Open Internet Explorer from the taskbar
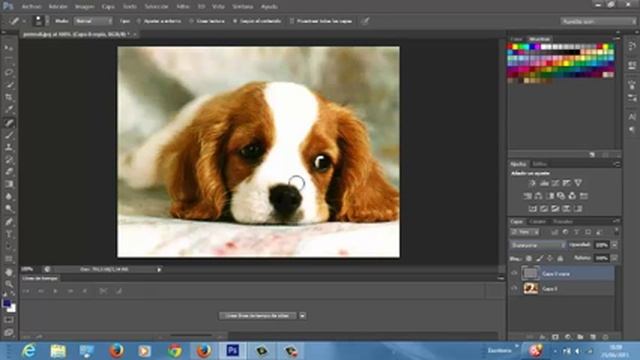640x360 pixels. pyautogui.click(x=29, y=351)
